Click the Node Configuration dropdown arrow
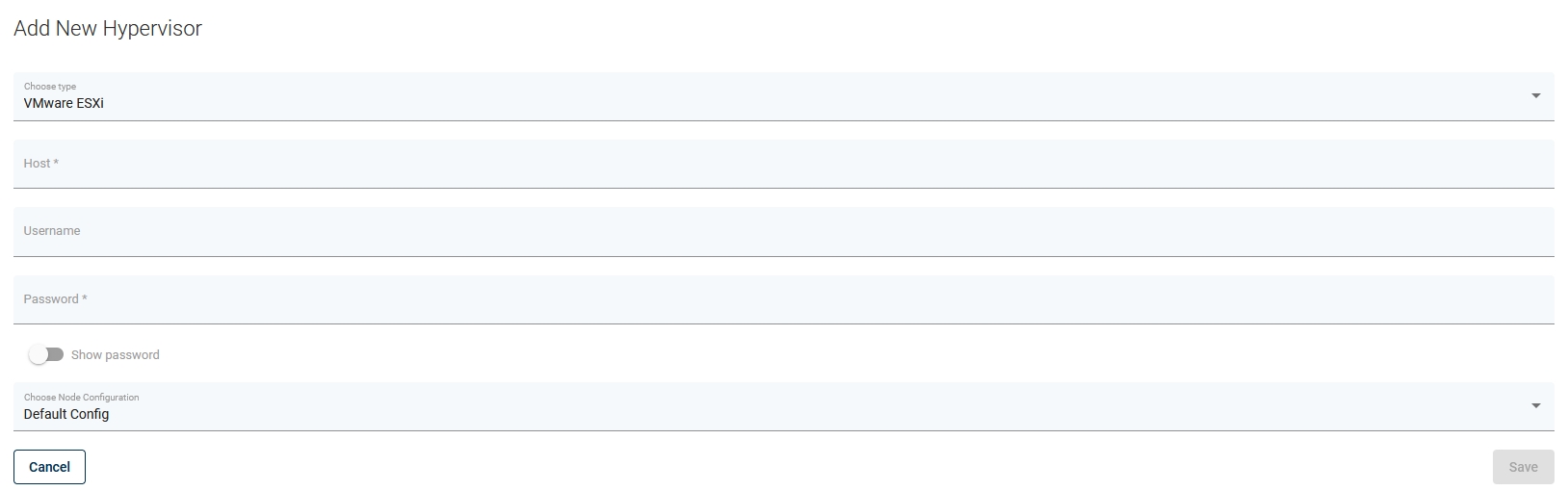Image resolution: width=1568 pixels, height=491 pixels. (x=1535, y=406)
